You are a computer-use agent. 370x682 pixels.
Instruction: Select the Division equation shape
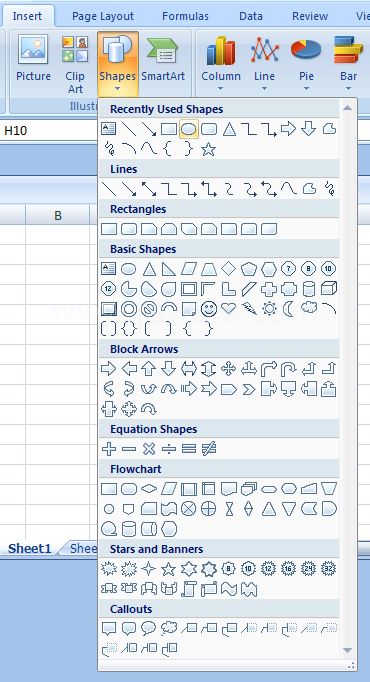tap(169, 448)
